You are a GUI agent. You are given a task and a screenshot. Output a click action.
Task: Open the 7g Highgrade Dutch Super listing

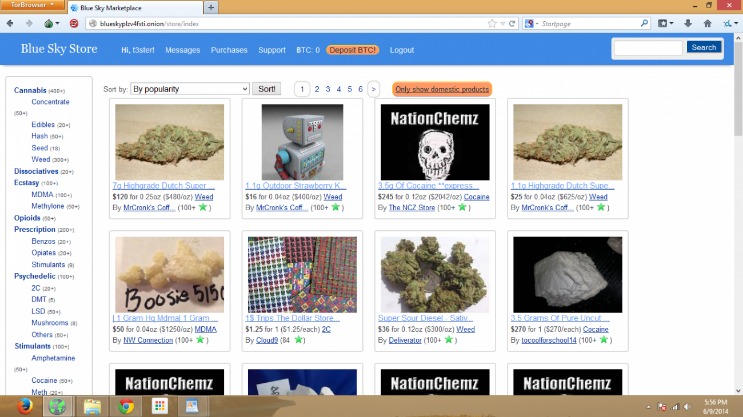(163, 186)
